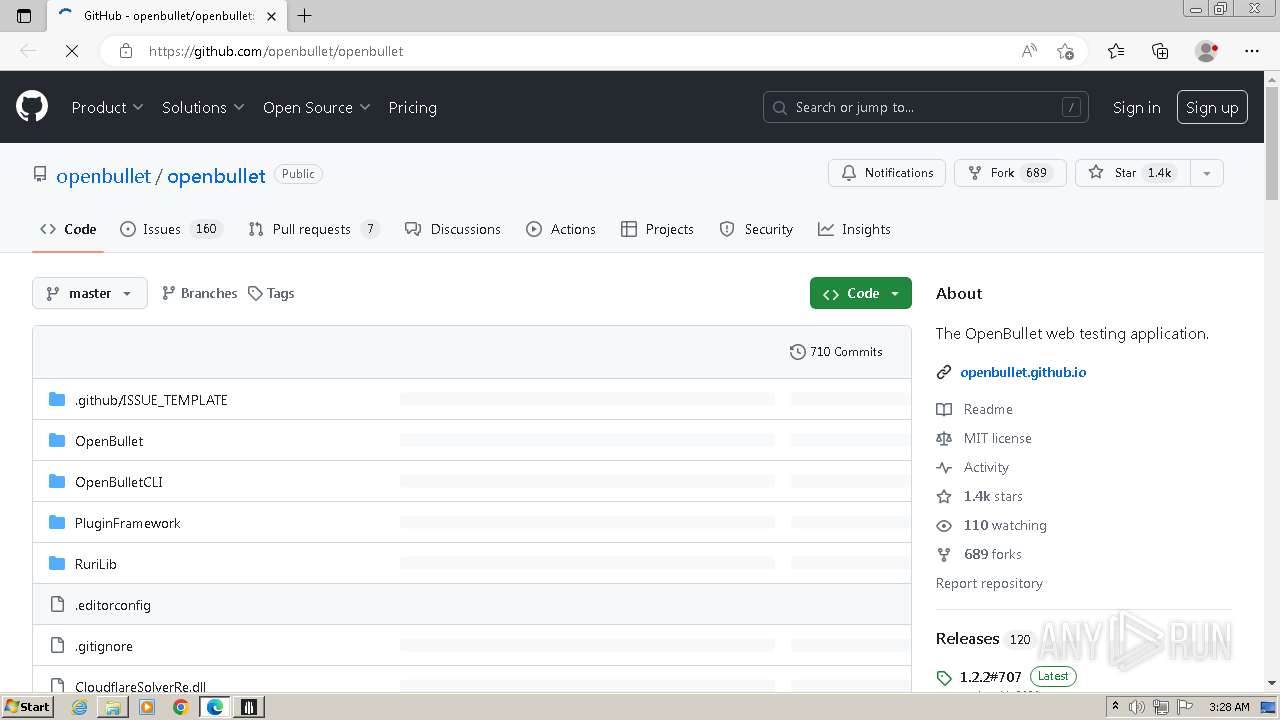Click the address bar URL
Viewport: 1280px width, 720px height.
click(x=276, y=51)
